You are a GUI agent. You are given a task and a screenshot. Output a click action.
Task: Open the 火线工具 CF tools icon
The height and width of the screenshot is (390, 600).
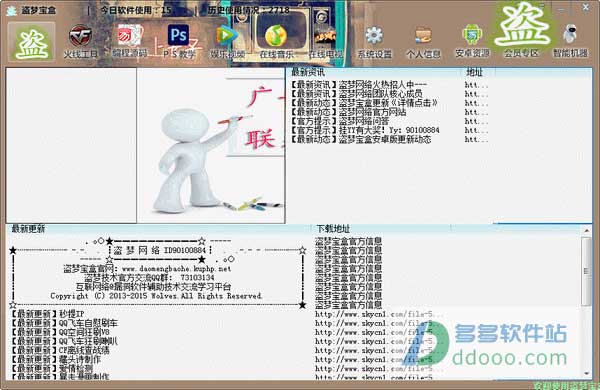click(80, 42)
